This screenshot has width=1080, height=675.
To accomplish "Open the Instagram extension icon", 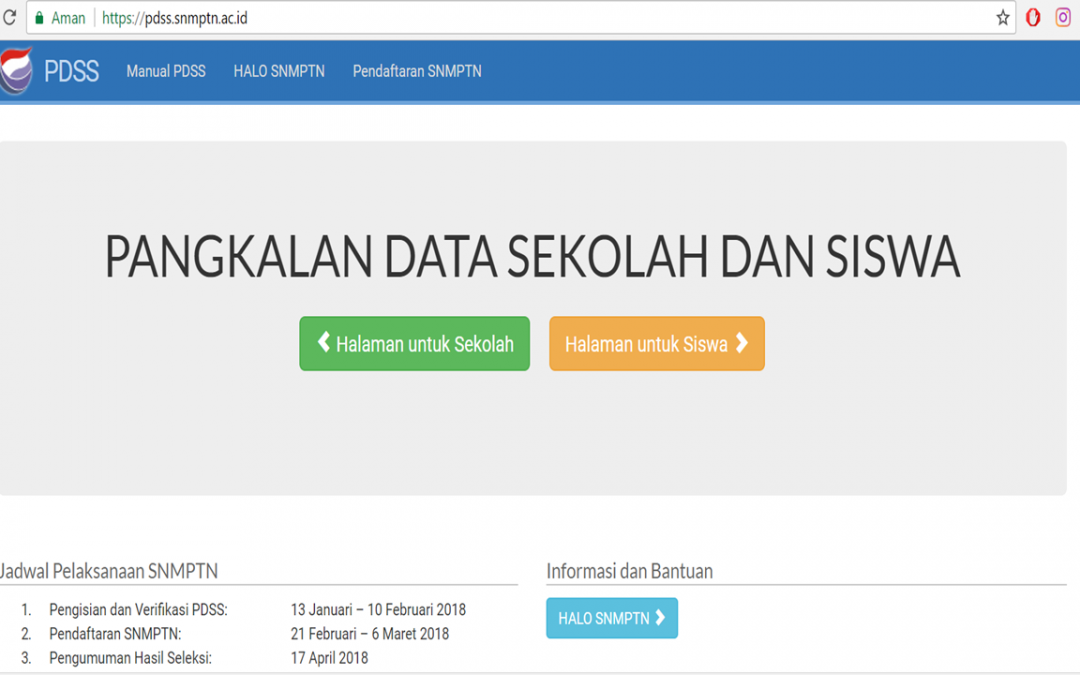I will coord(1062,17).
